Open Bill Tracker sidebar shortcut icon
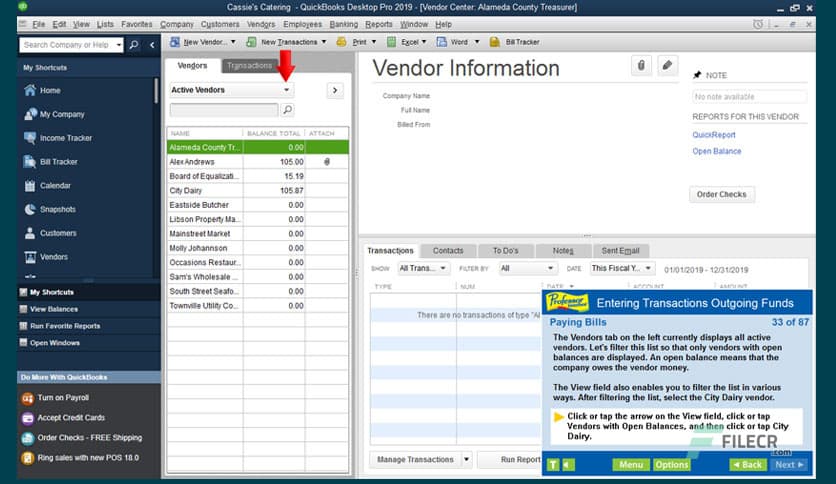This screenshot has width=836, height=484. 30,162
